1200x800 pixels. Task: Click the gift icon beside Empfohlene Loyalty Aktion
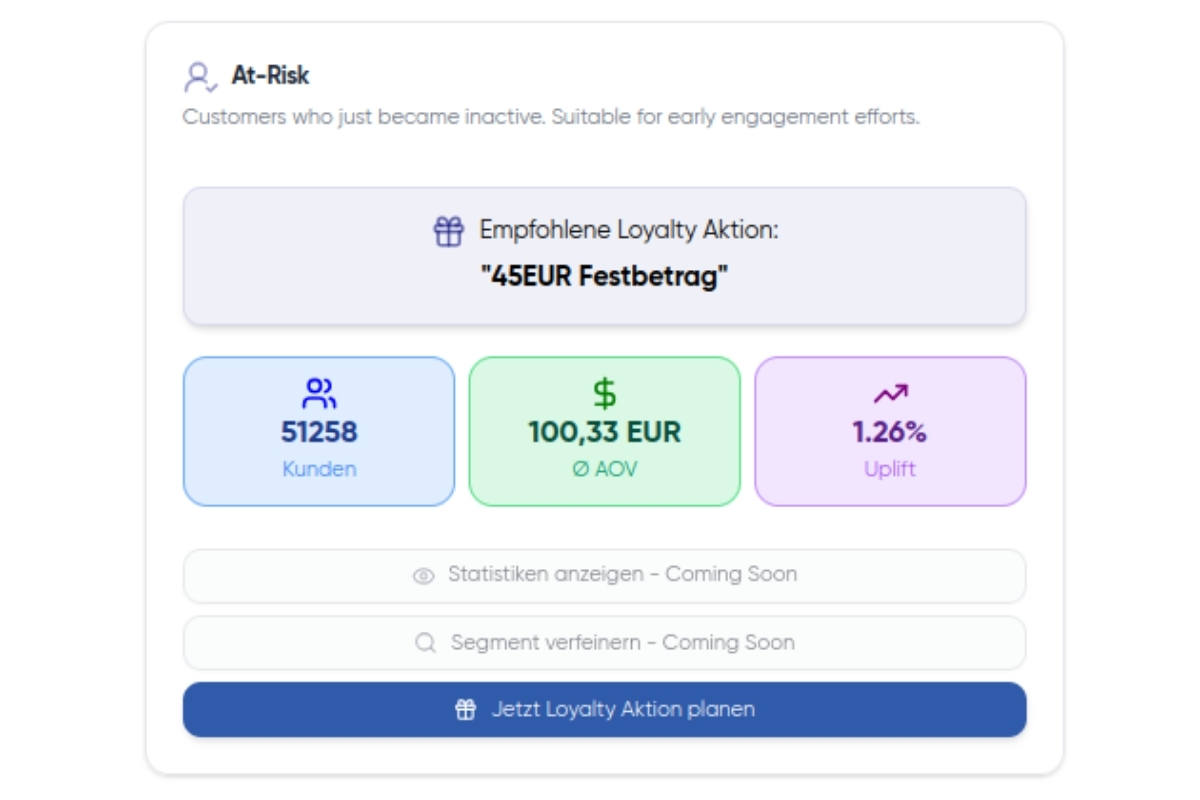pyautogui.click(x=448, y=231)
